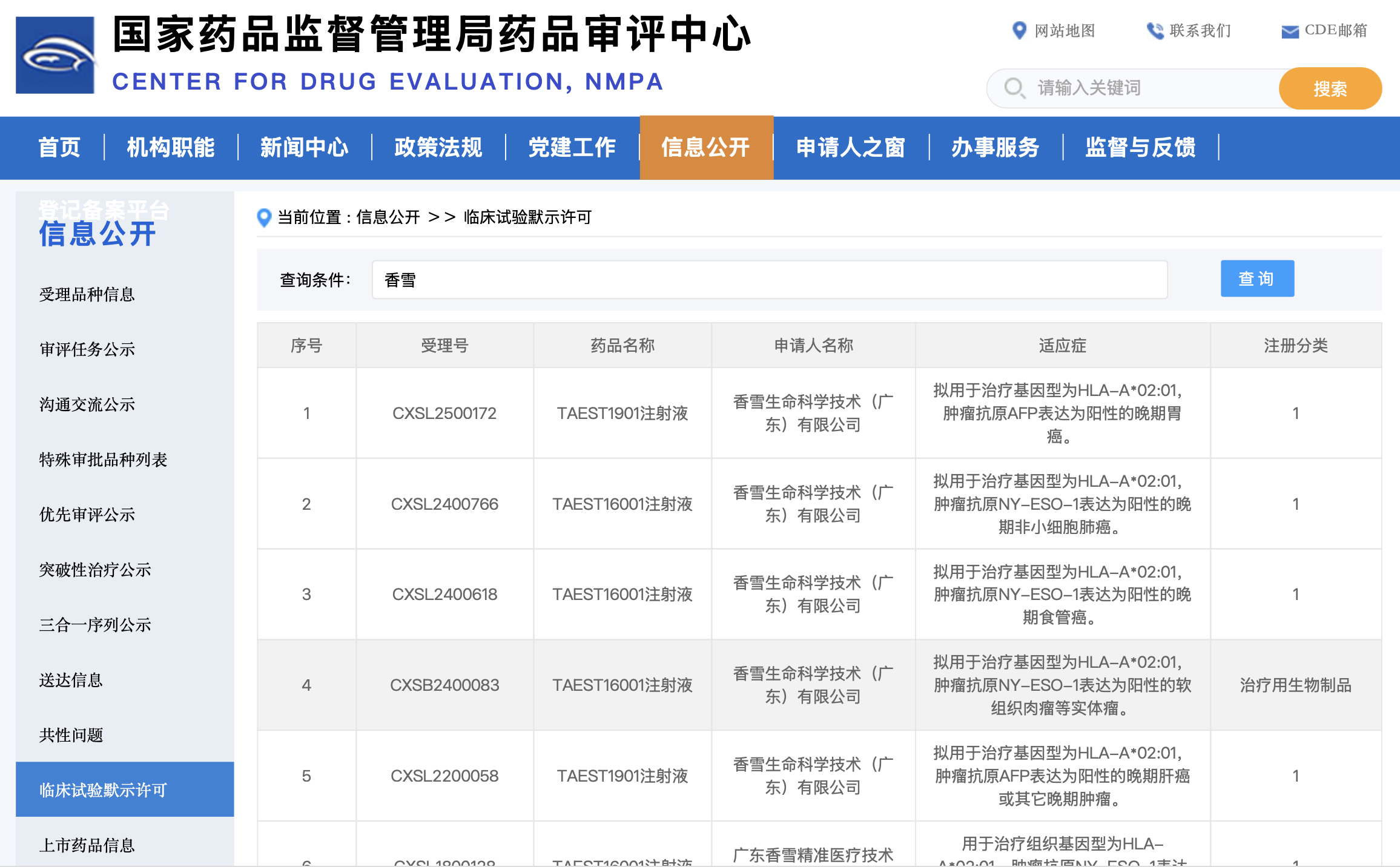Select acceptance number CXSL2400618

[444, 595]
